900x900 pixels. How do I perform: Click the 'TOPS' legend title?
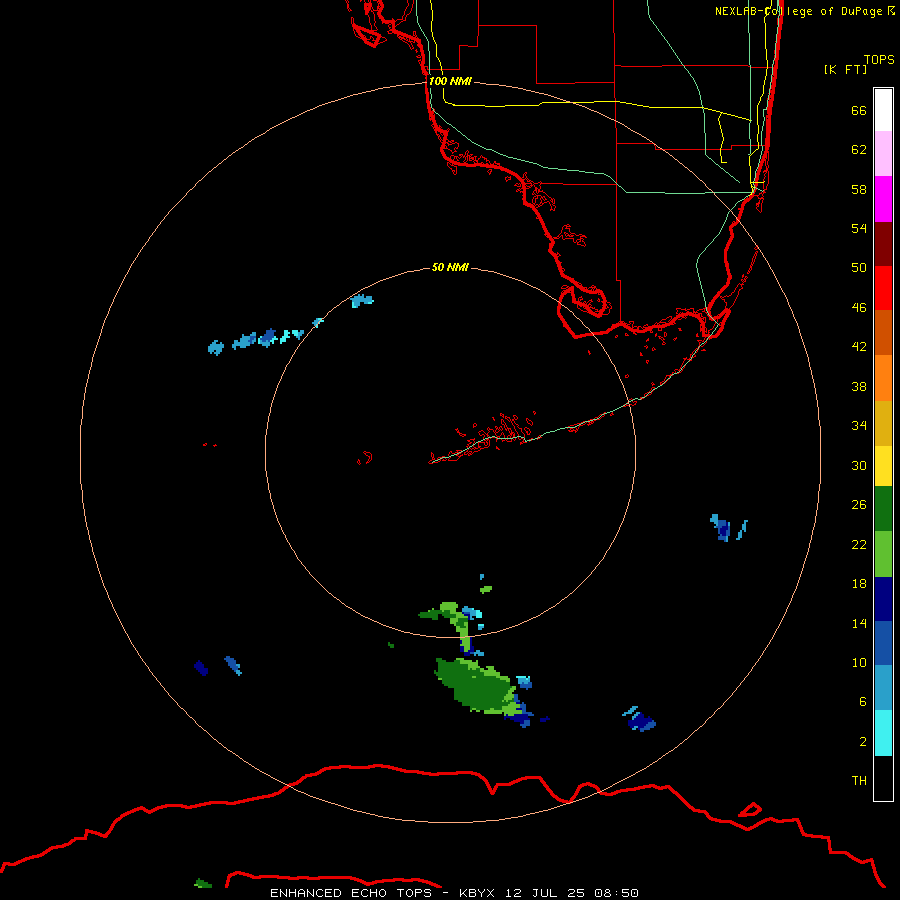click(879, 59)
